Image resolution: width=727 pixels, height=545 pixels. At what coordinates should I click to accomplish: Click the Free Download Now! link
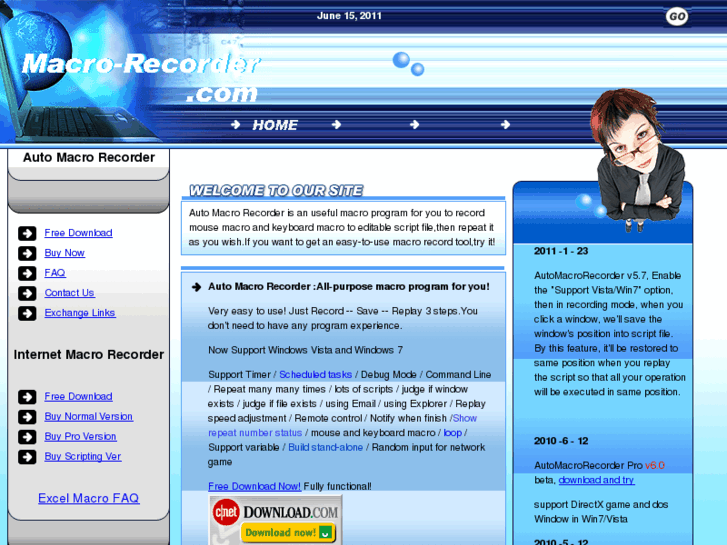point(255,486)
